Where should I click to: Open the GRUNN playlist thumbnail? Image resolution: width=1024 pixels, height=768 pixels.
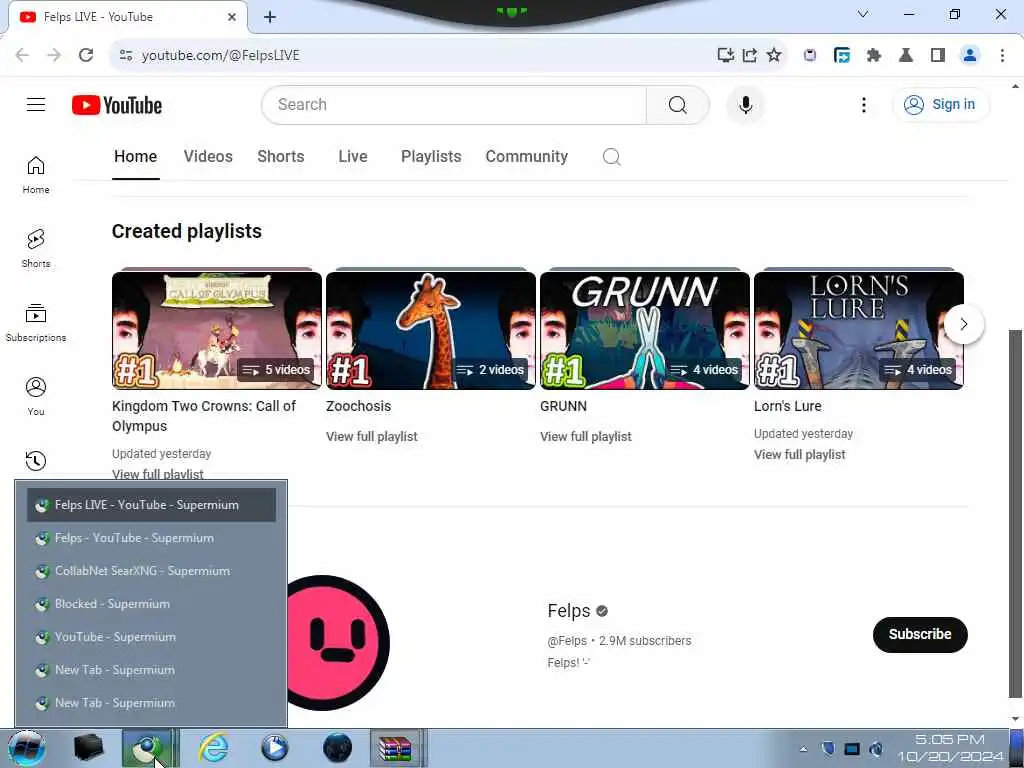click(x=645, y=330)
